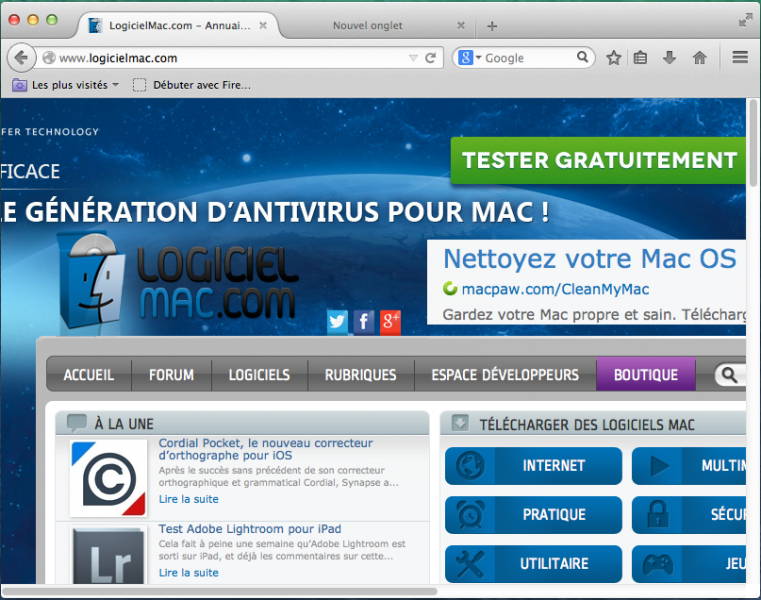Expand the URL history dropdown arrow
761x600 pixels.
[413, 58]
